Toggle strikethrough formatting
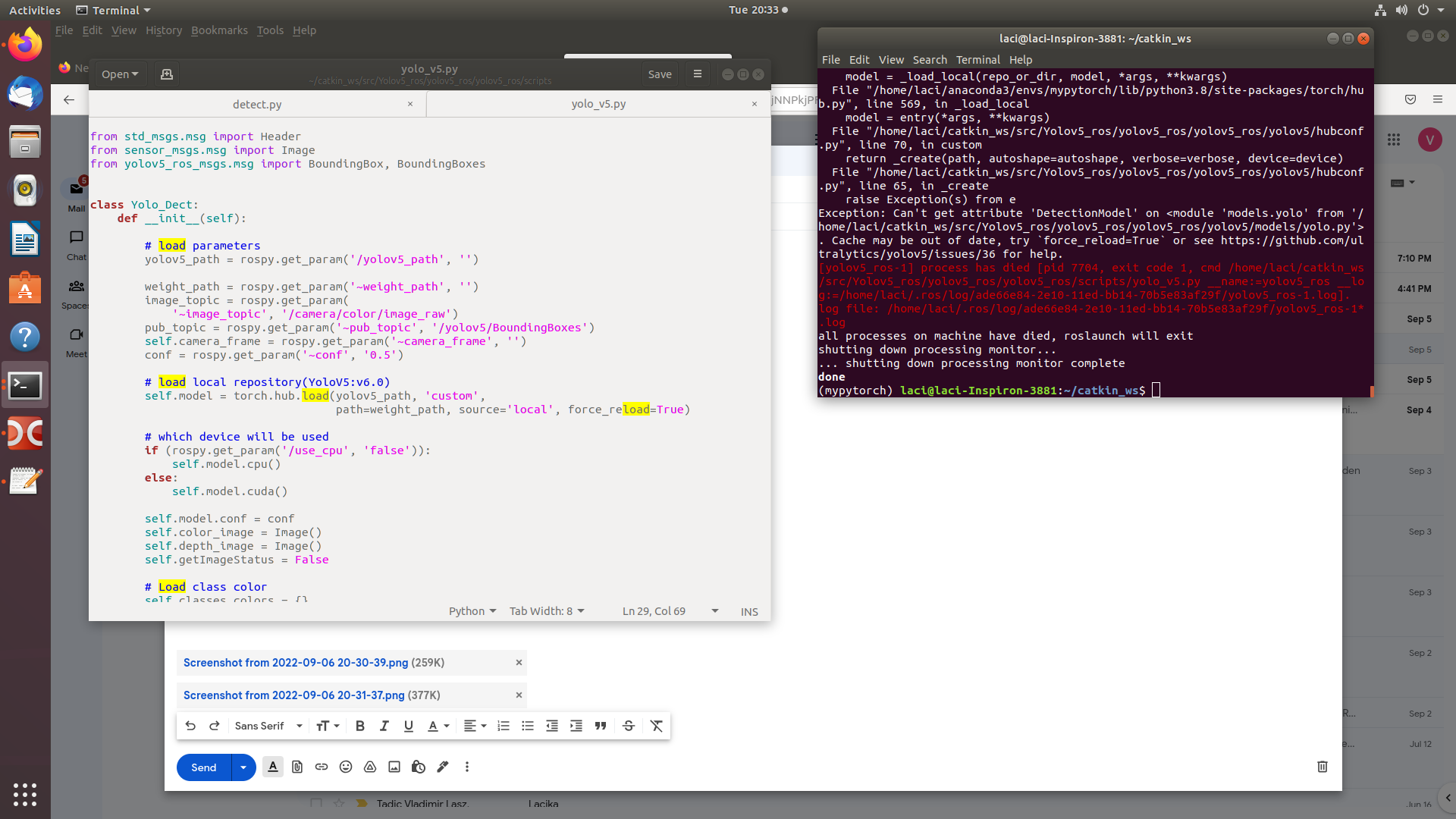 (x=628, y=726)
